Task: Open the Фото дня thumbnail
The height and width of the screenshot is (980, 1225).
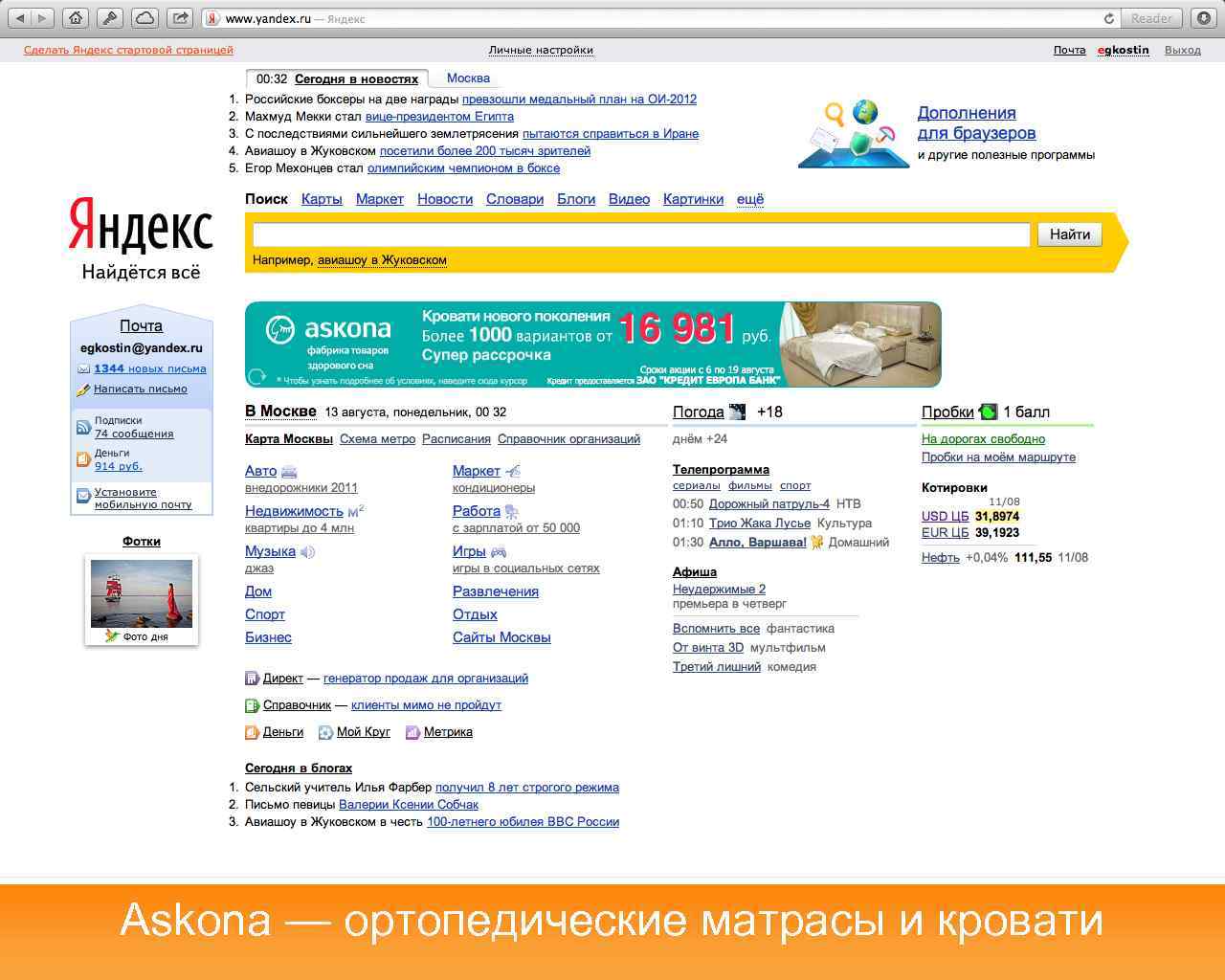Action: point(141,591)
